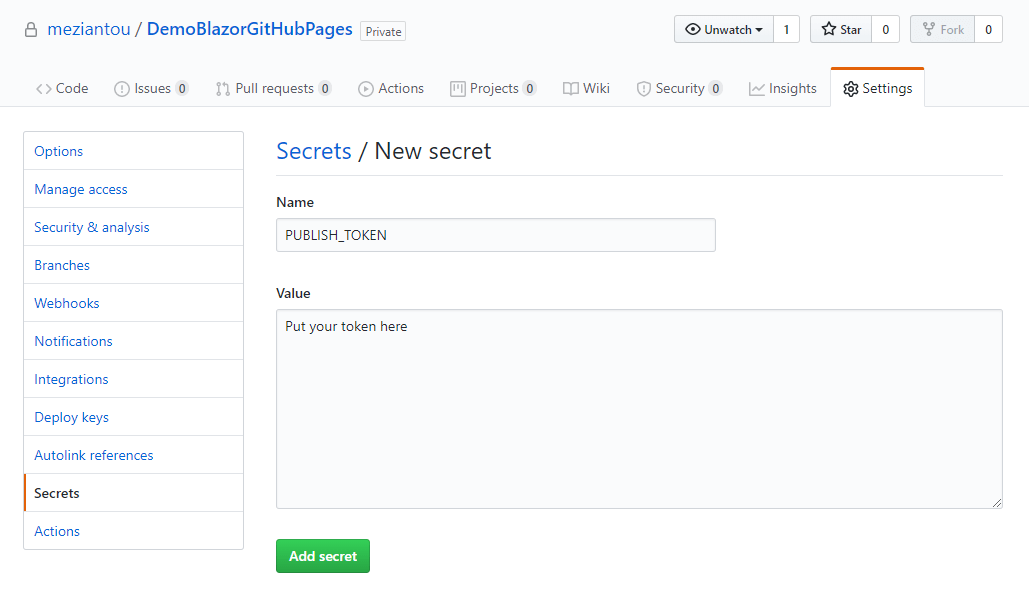Viewport: 1029px width, 602px height.
Task: Click the Pull requests icon
Action: pos(223,89)
